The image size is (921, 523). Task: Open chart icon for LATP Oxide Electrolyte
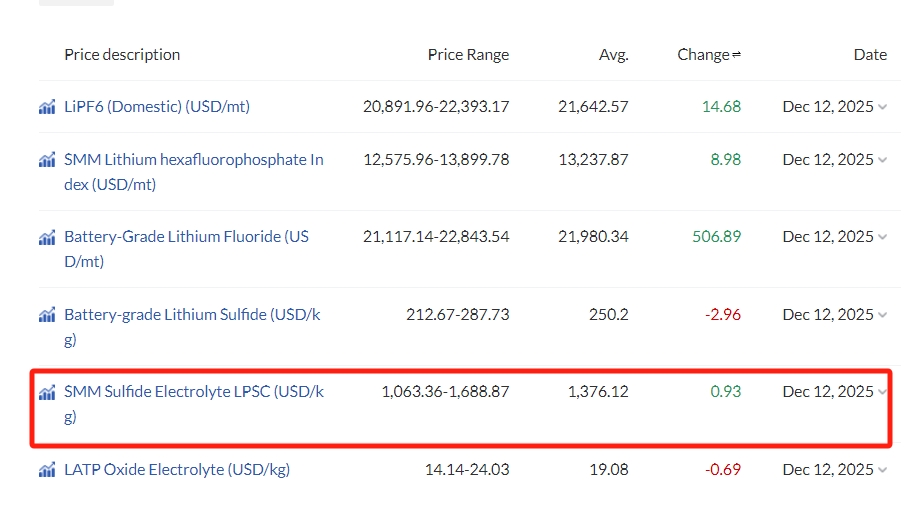[x=47, y=470]
